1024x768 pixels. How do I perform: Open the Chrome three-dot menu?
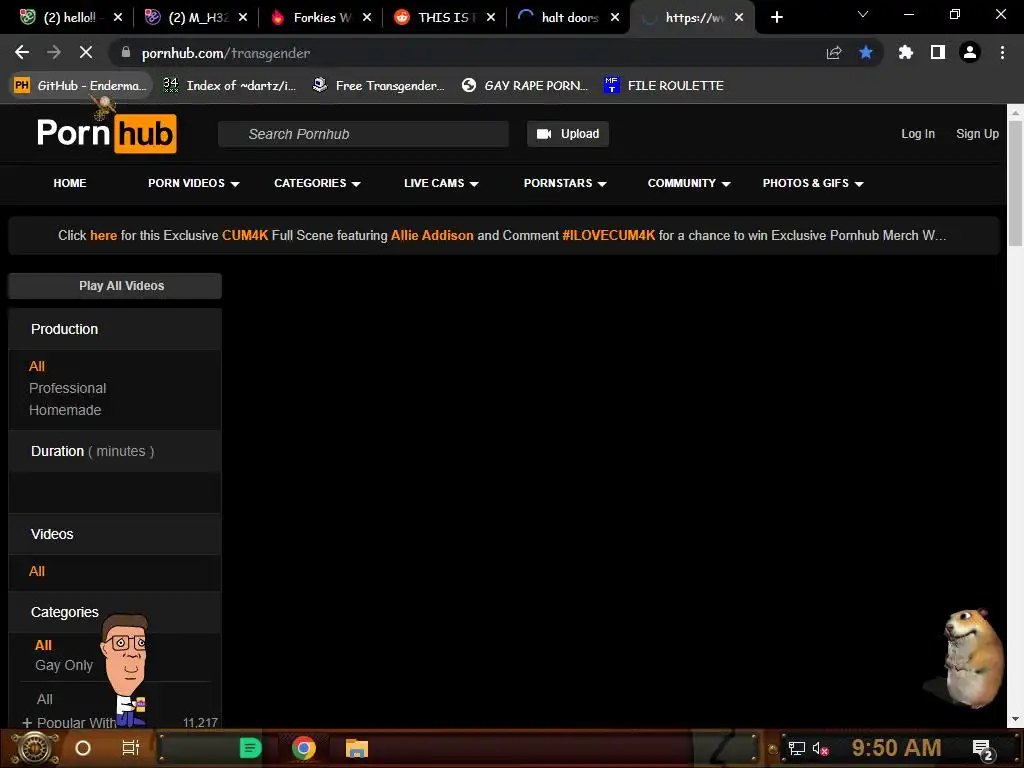[1002, 52]
